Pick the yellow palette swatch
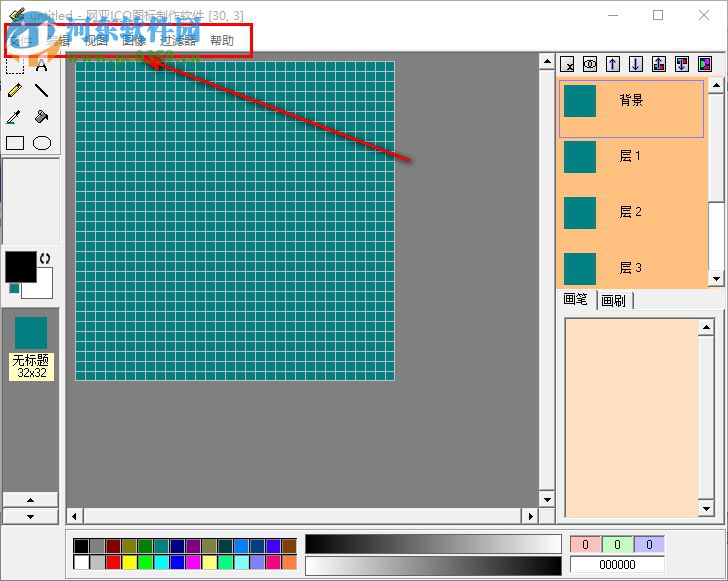The height and width of the screenshot is (581, 728). point(129,562)
